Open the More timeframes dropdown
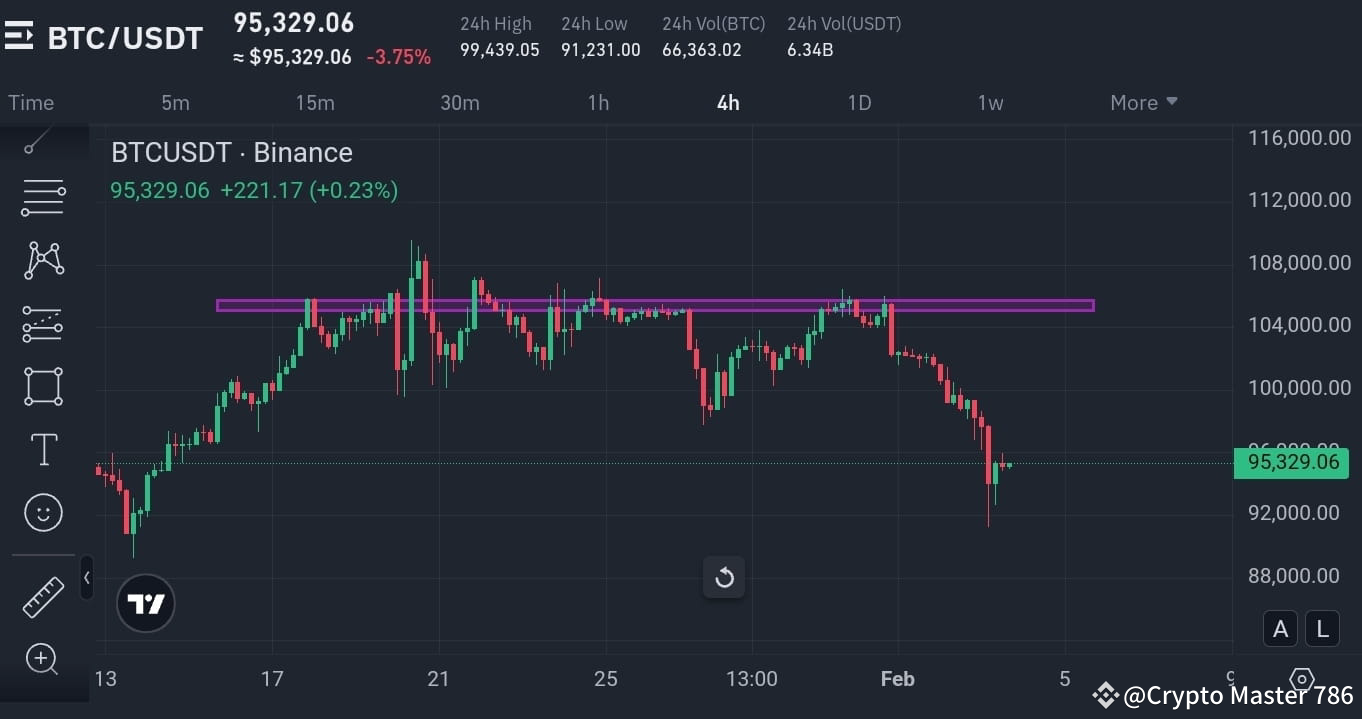 tap(1143, 102)
